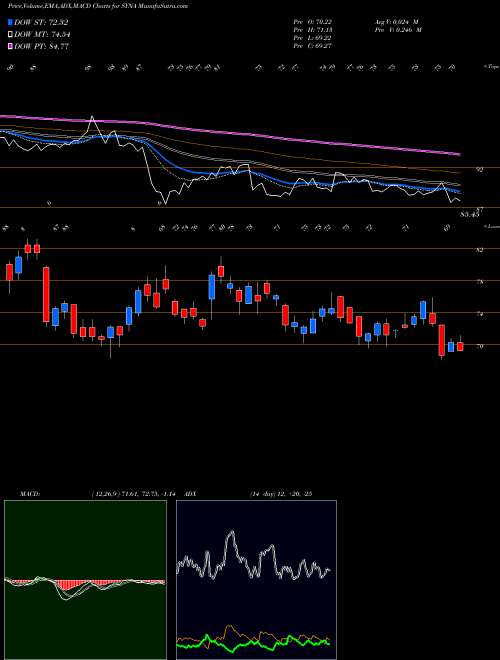Click the spike peak on the white price line
The image size is (500, 660).
(x=92, y=118)
